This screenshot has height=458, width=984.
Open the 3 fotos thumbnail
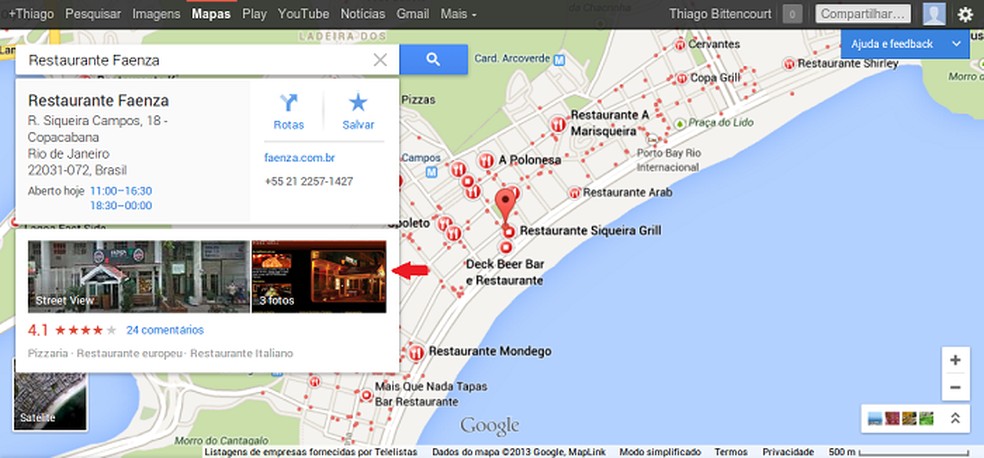tap(319, 277)
